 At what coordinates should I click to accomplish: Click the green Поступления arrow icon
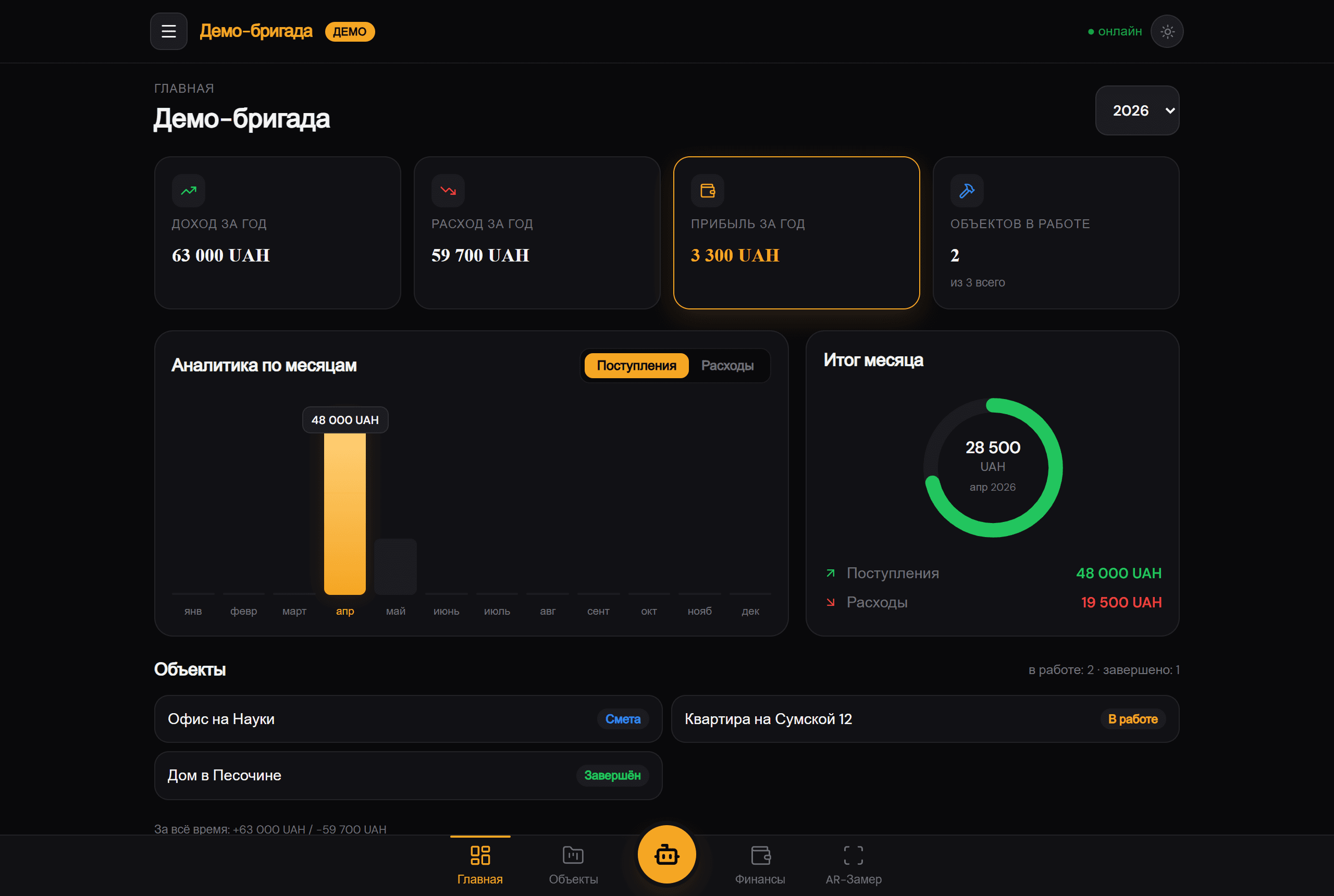[831, 573]
